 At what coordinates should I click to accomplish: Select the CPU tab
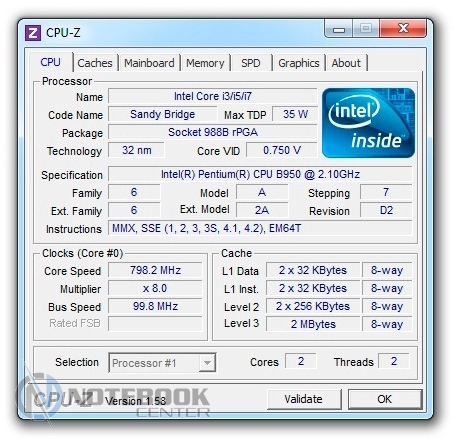50,62
